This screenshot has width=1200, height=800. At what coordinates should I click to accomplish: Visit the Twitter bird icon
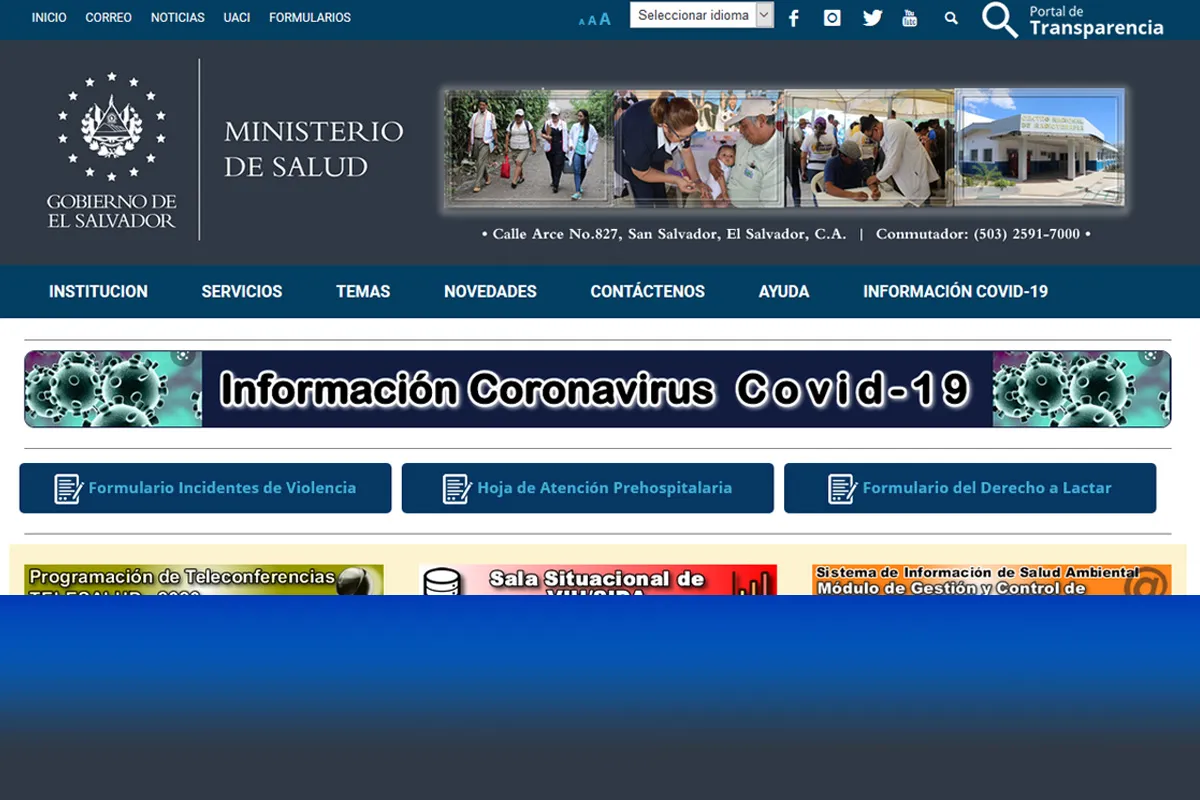pyautogui.click(x=872, y=18)
